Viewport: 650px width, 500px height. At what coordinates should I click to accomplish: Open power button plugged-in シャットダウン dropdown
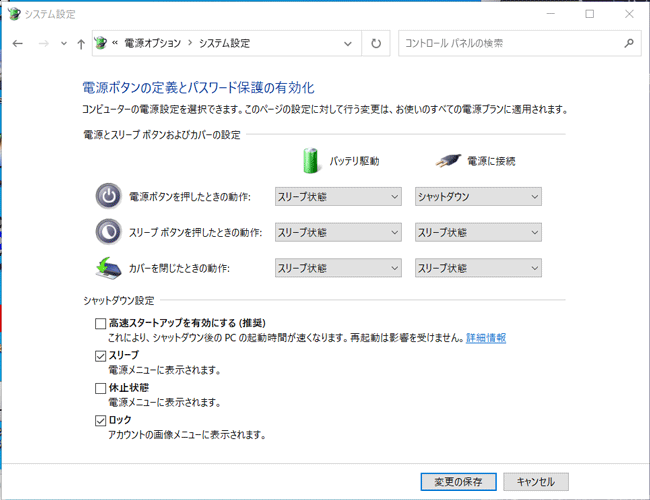coord(478,197)
